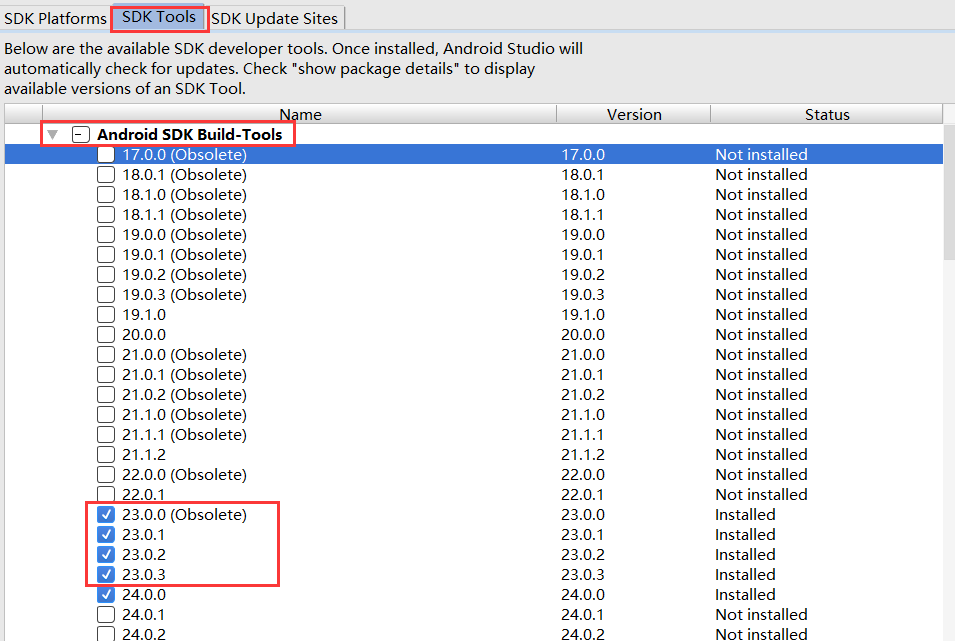Click version cell '23.0.2'
The width and height of the screenshot is (955, 641).
point(583,554)
